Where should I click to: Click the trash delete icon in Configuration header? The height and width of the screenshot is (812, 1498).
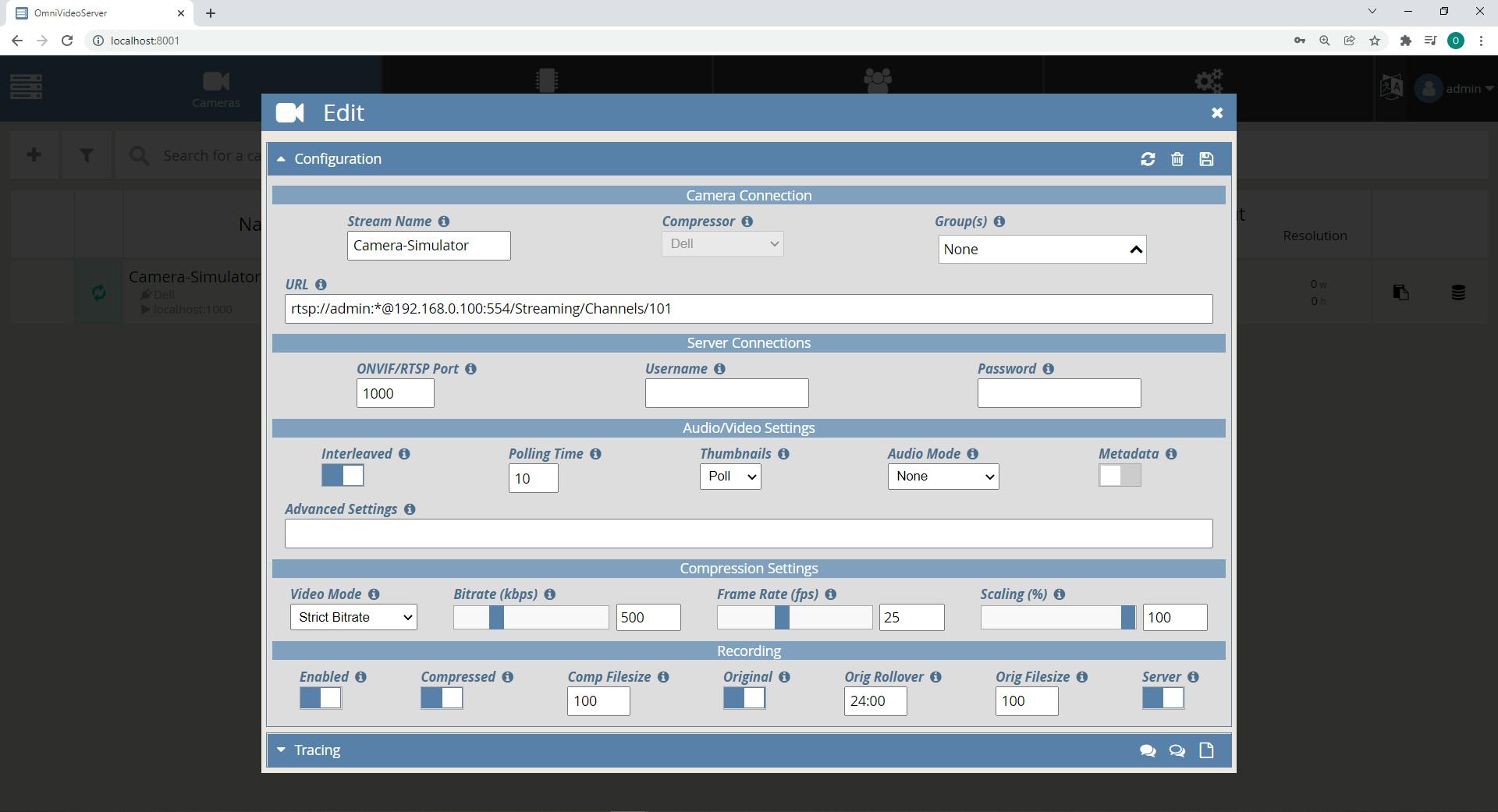pyautogui.click(x=1177, y=159)
